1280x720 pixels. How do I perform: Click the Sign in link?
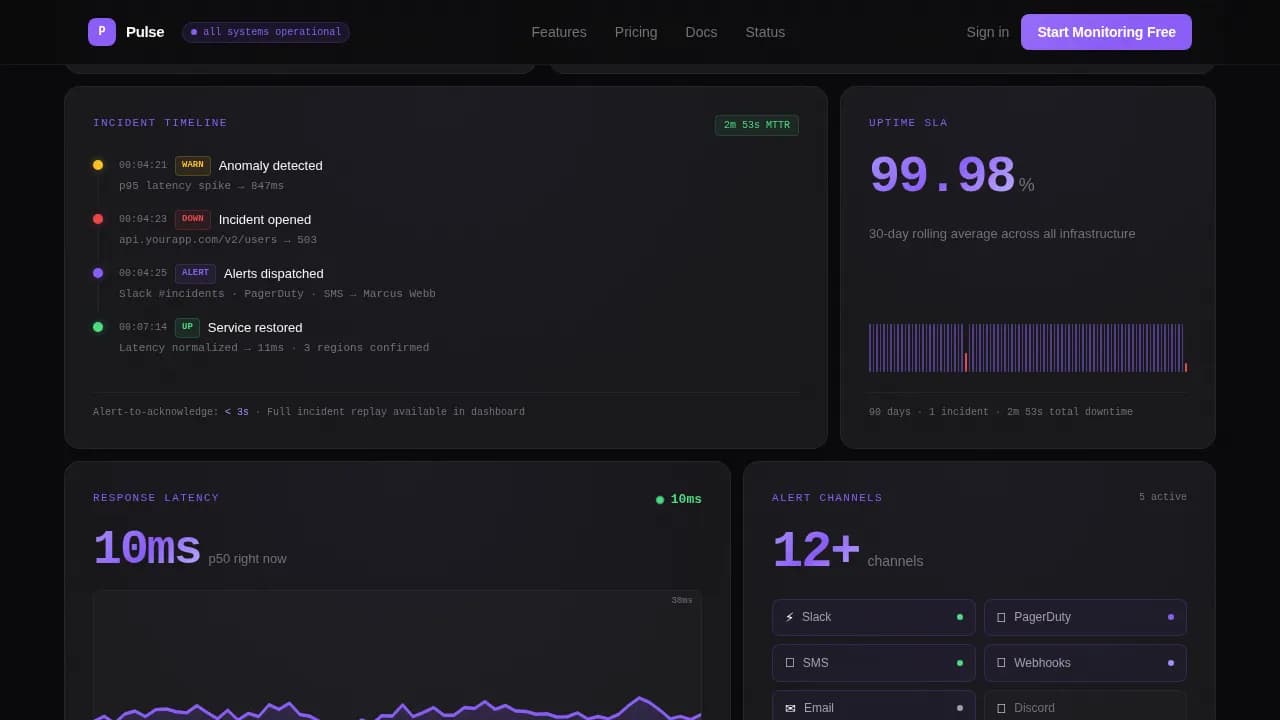[x=987, y=31]
